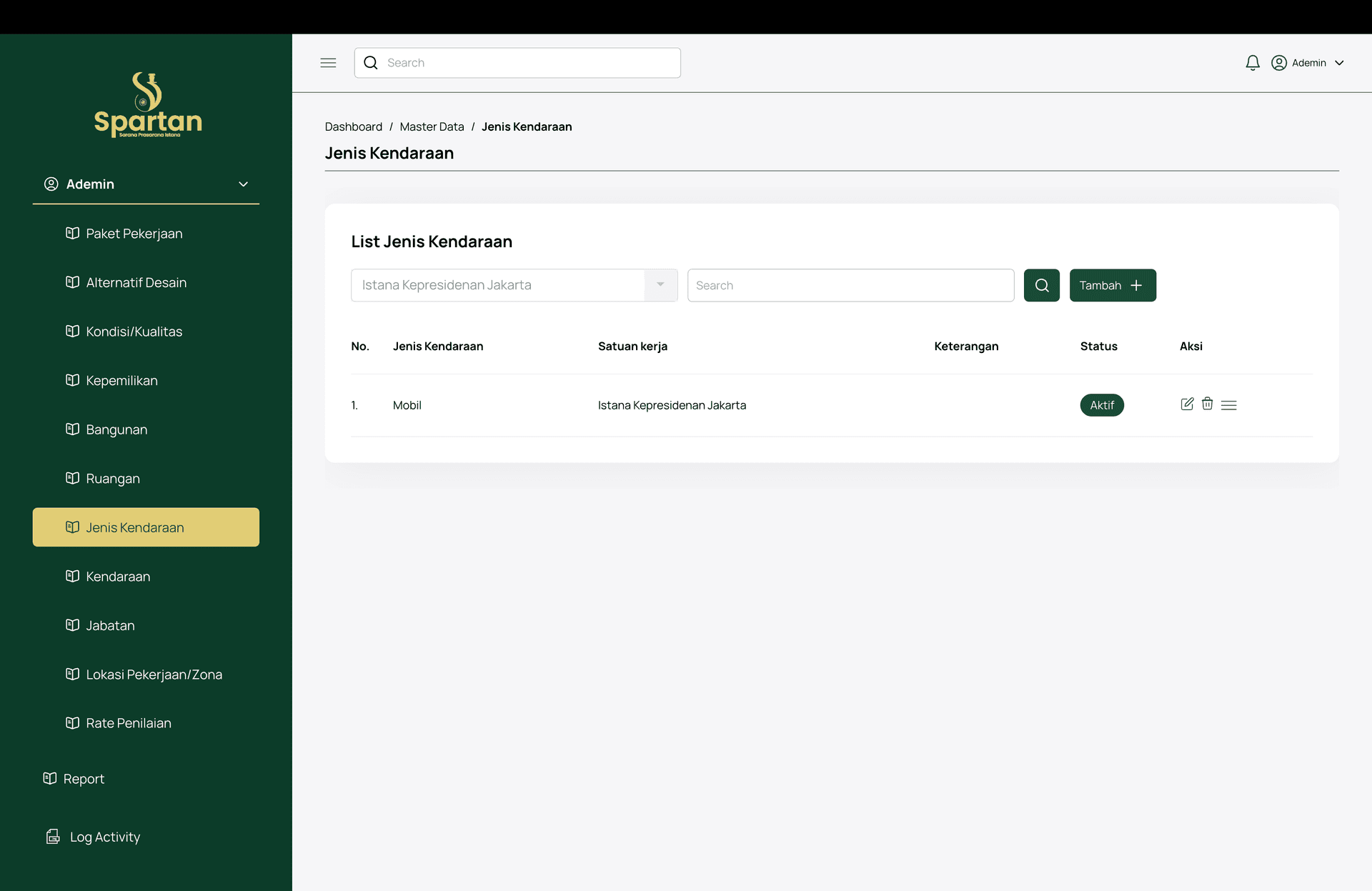Click the Jenis Kendaraan breadcrumb
The image size is (1372, 891).
point(527,126)
